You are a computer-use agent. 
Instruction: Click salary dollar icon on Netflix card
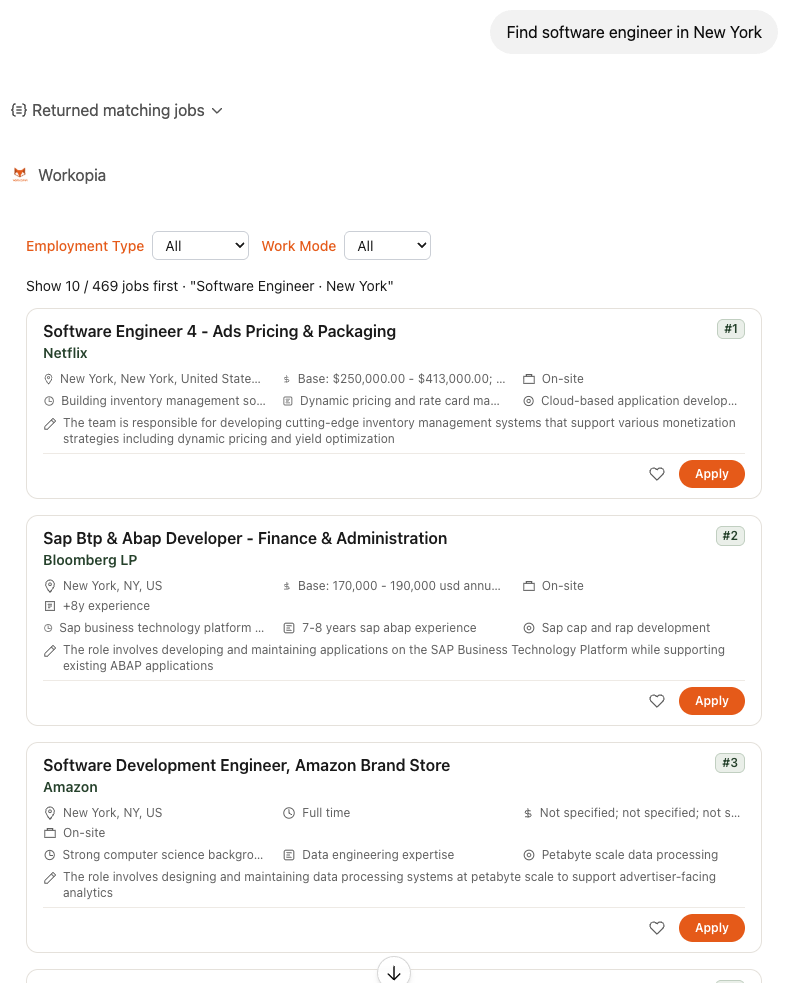(x=287, y=379)
